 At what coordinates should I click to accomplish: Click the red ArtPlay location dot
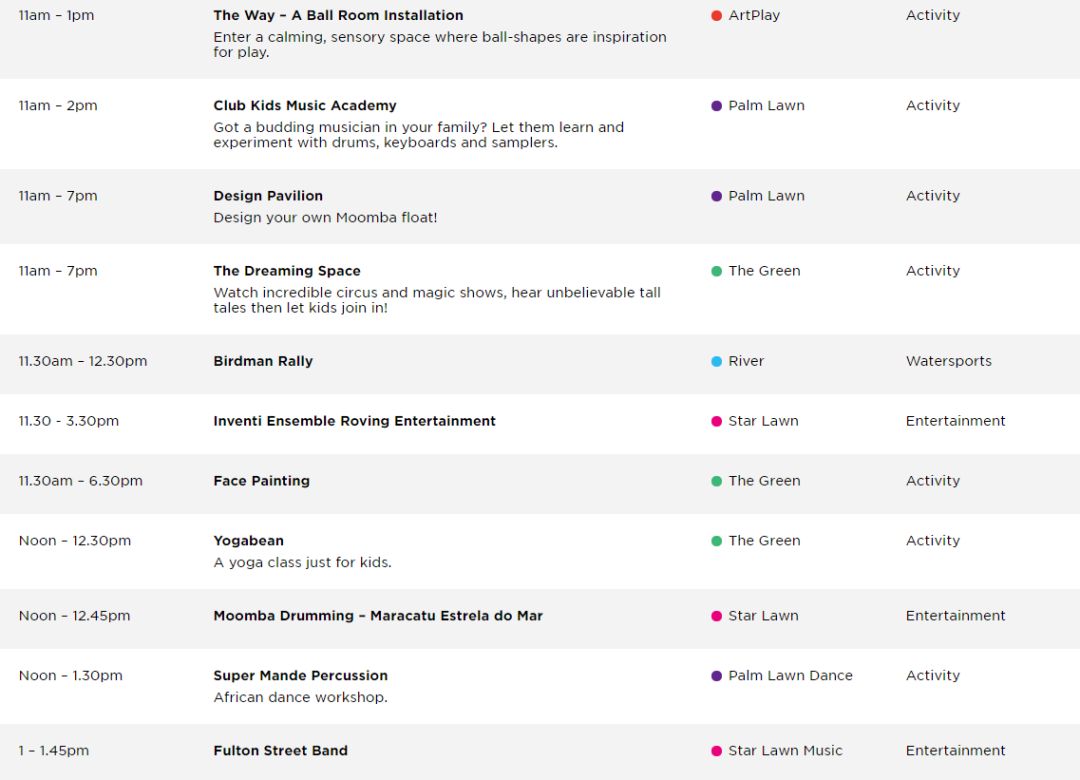(x=716, y=15)
